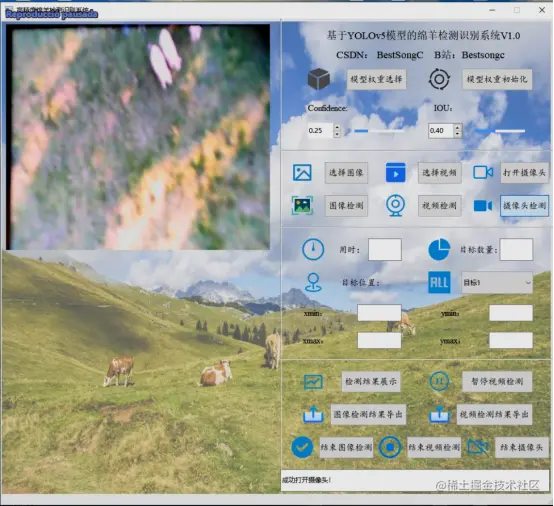Decrease Confidence with spinbox down arrow
Image resolution: width=554 pixels, height=506 pixels.
pos(337,134)
